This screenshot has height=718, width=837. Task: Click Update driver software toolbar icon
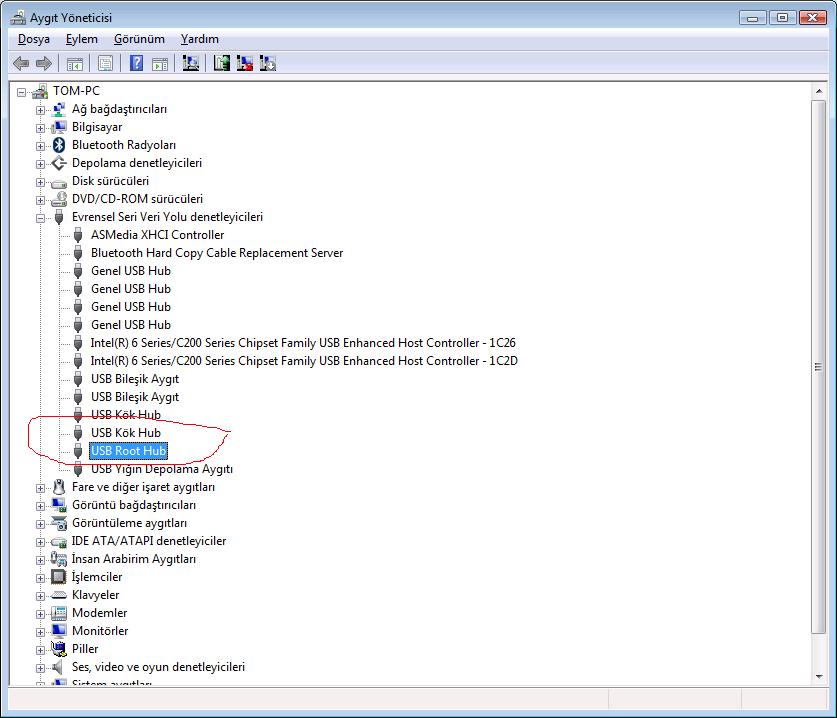[x=222, y=63]
